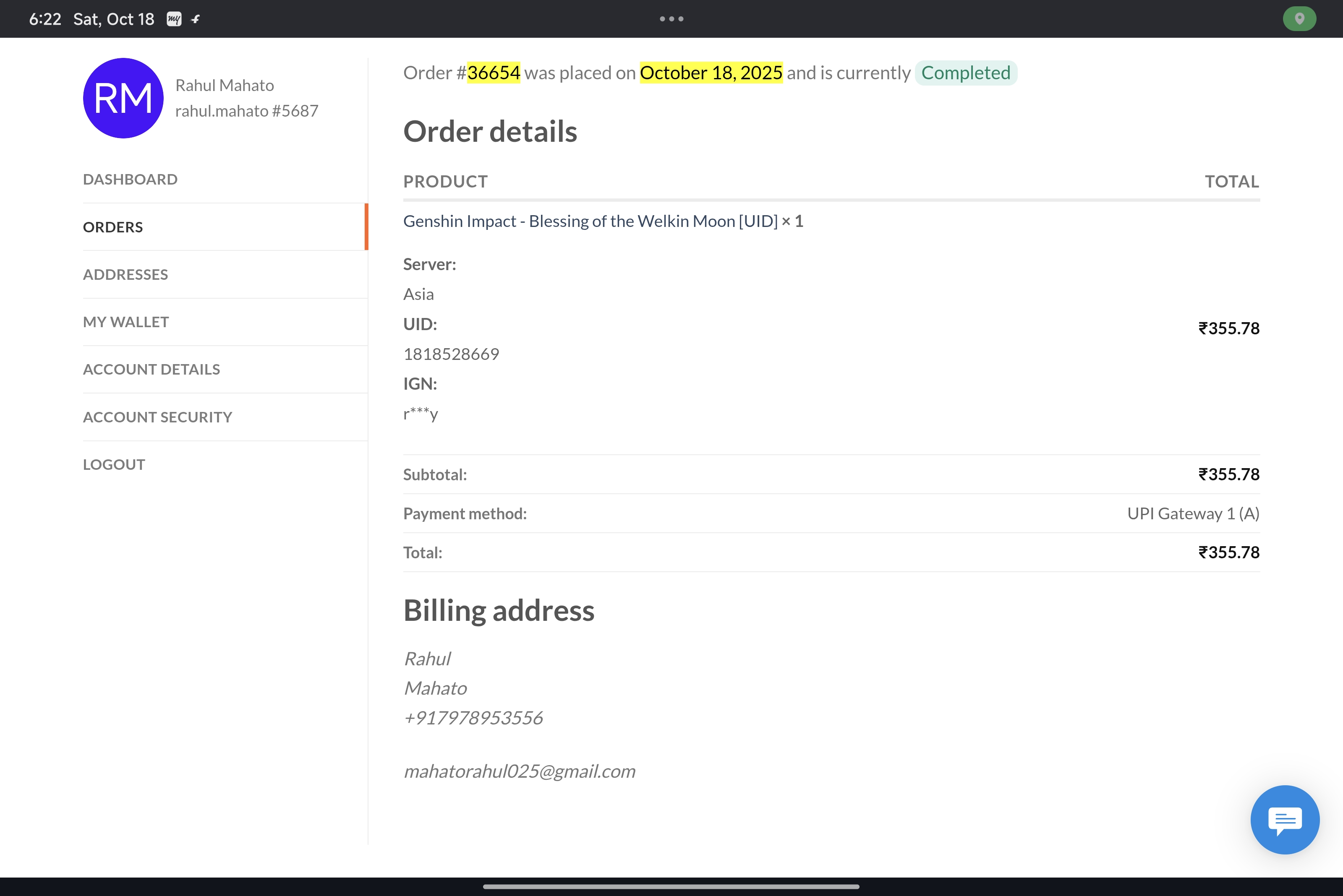Open Account Details page
The width and height of the screenshot is (1343, 896).
click(x=152, y=369)
